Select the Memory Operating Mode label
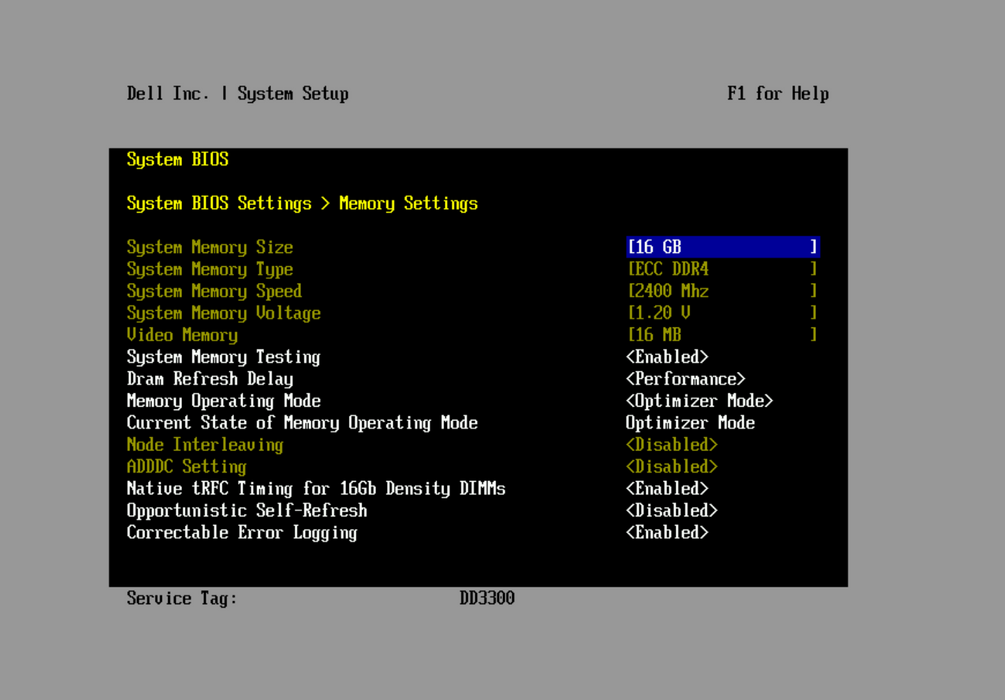 [x=223, y=401]
